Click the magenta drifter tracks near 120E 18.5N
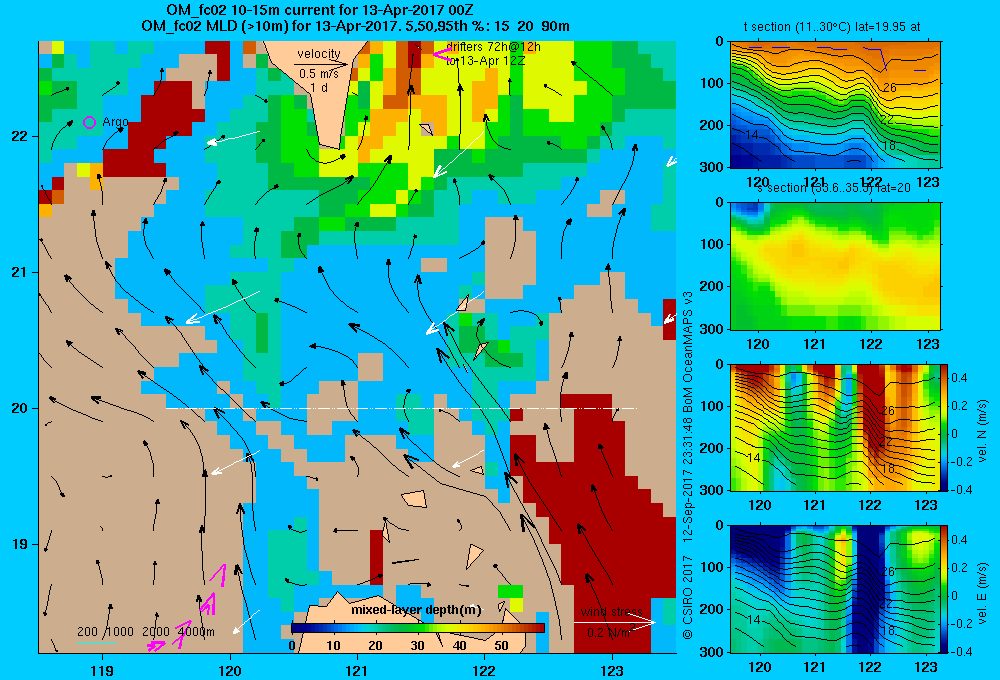 (x=189, y=607)
